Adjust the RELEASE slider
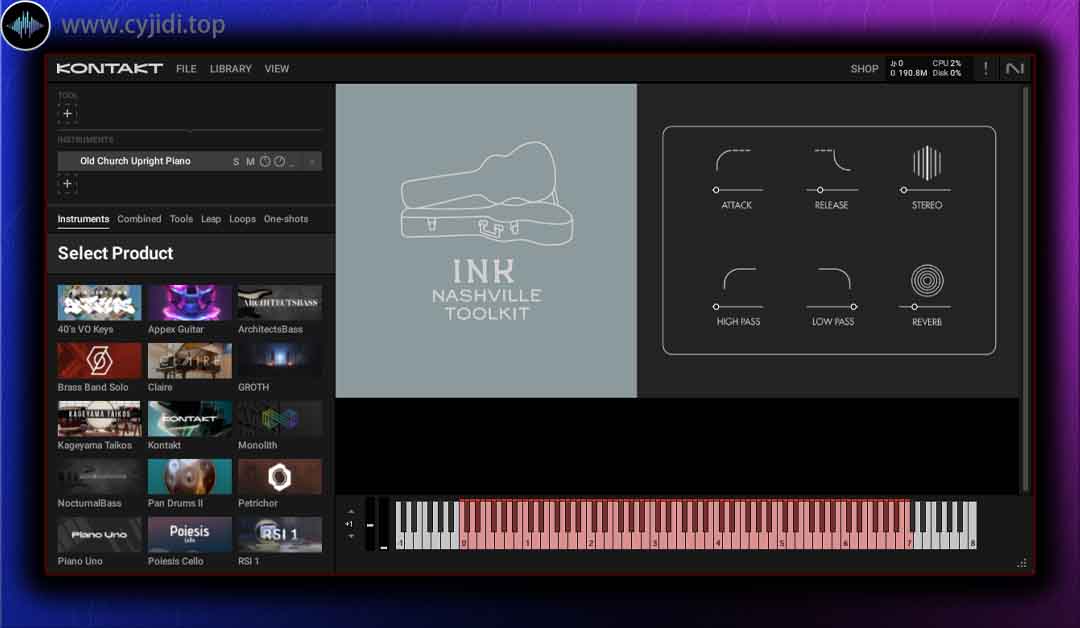Viewport: 1080px width, 628px height. (832, 190)
